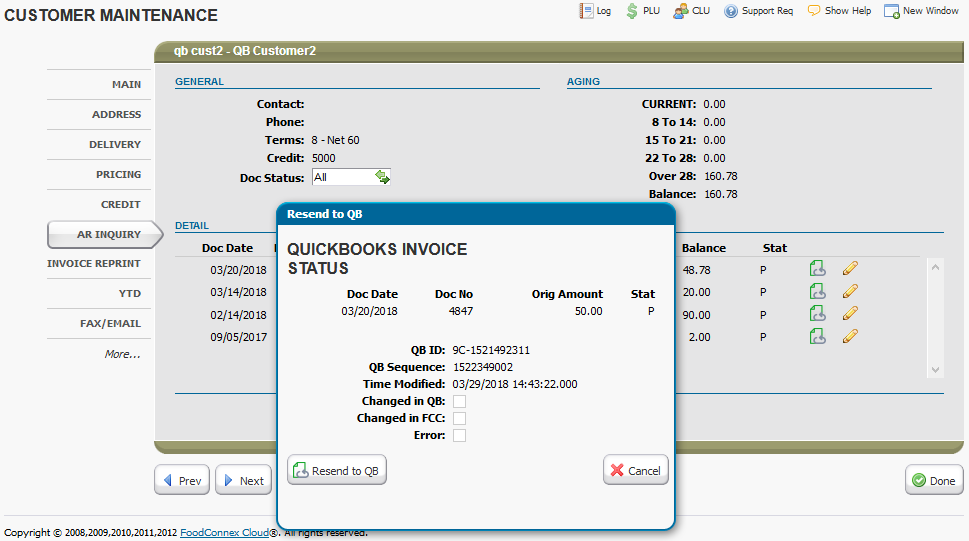Click the Next button
This screenshot has height=541, width=969.
click(243, 480)
